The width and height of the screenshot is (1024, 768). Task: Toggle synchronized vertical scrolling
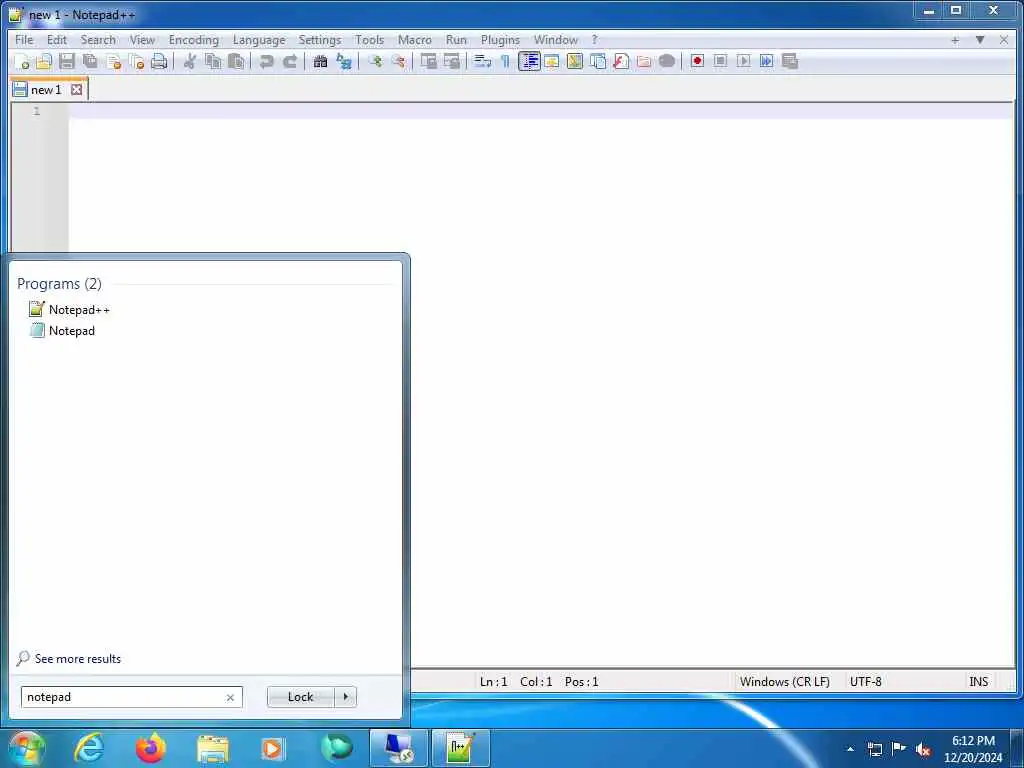[428, 61]
